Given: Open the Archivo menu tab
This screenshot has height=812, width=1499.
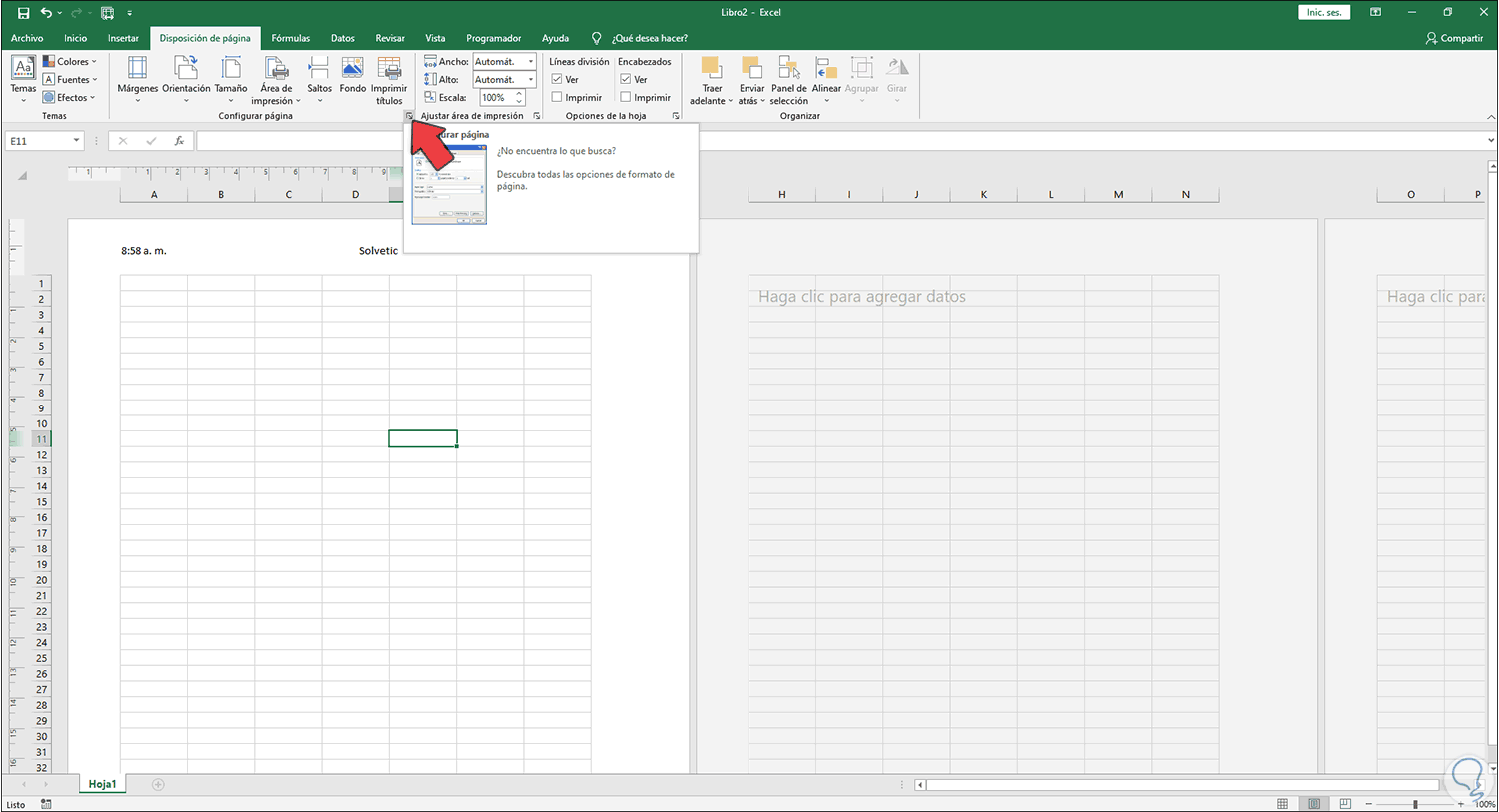Looking at the screenshot, I should click(27, 38).
